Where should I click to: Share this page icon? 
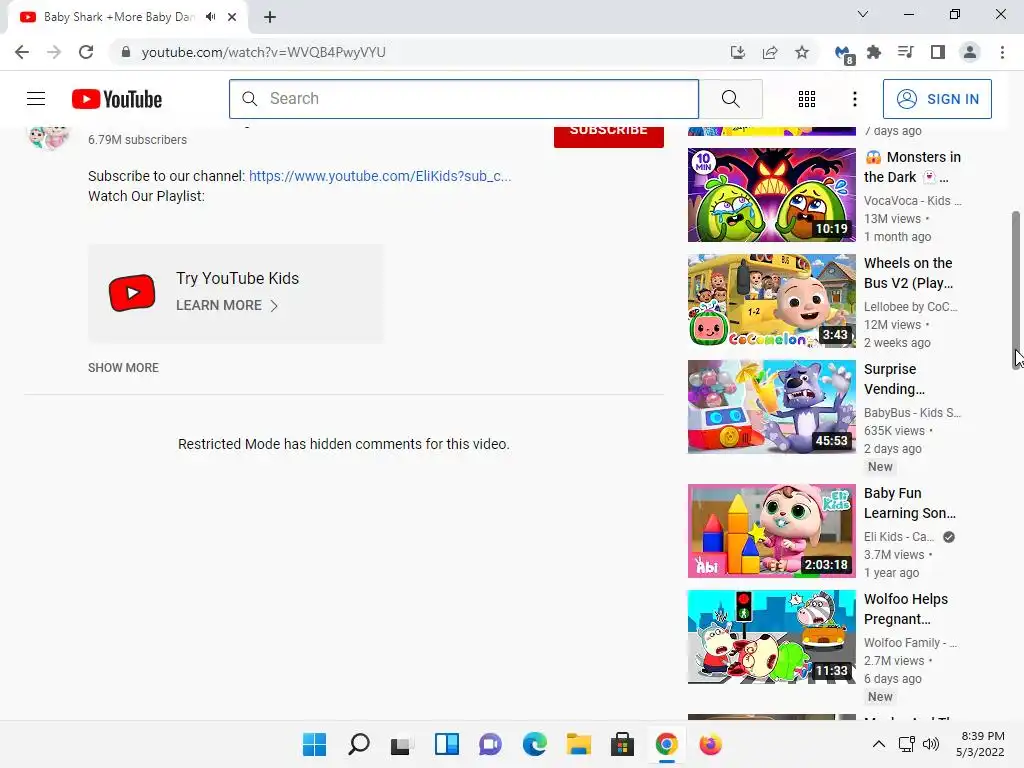point(770,52)
